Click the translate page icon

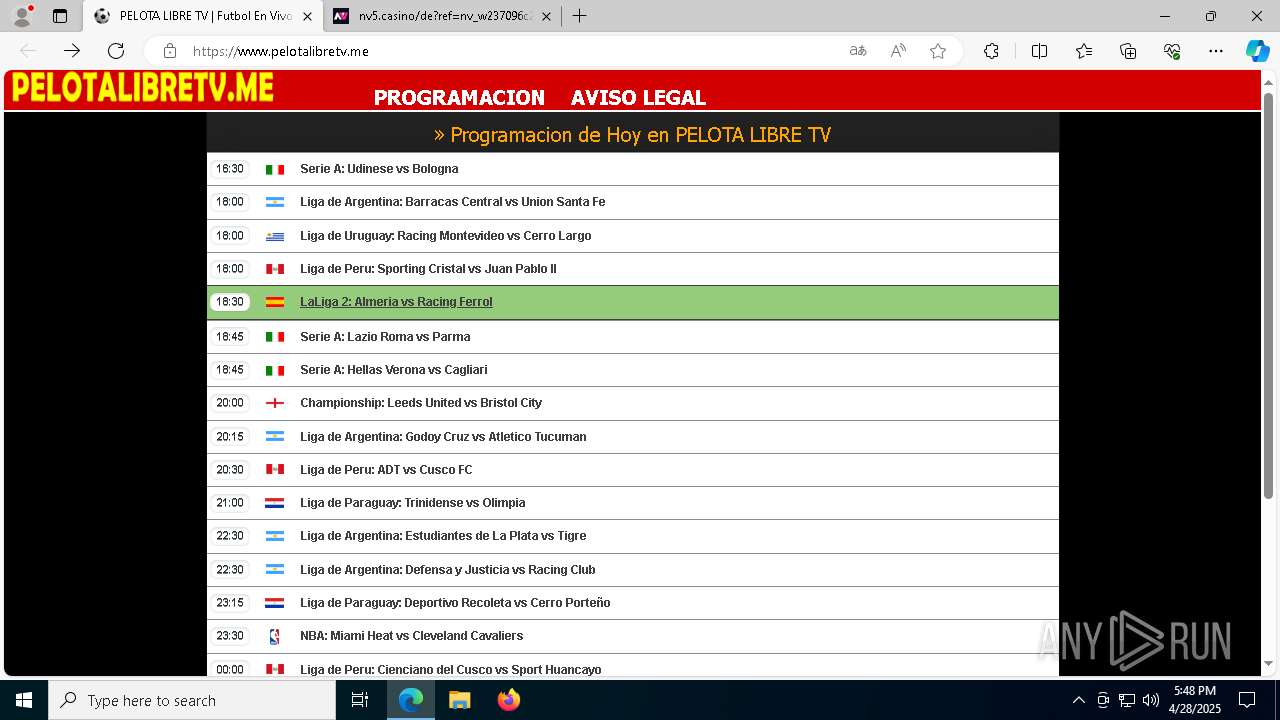click(x=858, y=51)
